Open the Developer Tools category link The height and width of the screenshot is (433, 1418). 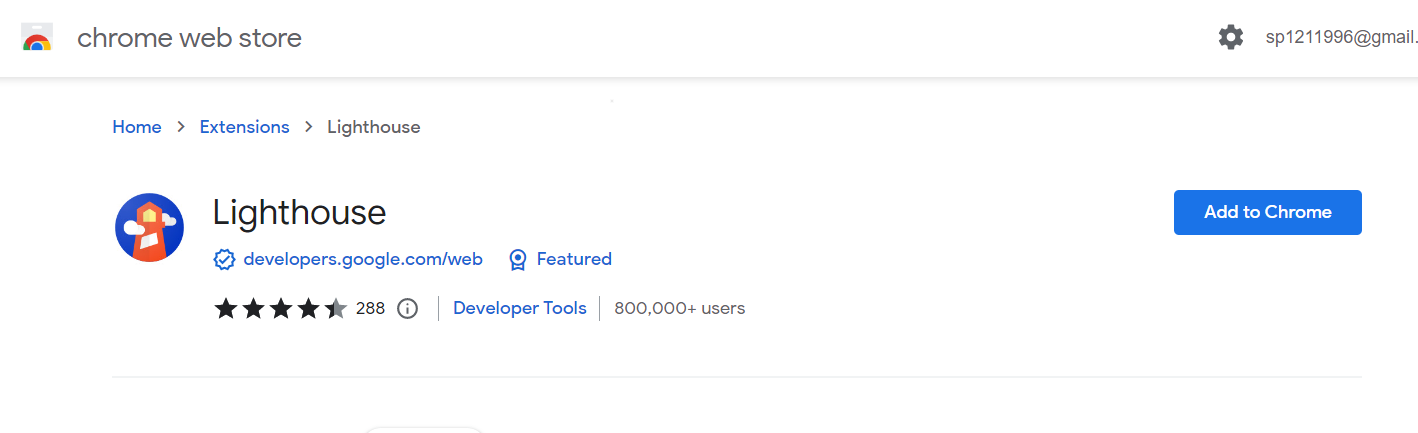click(520, 308)
